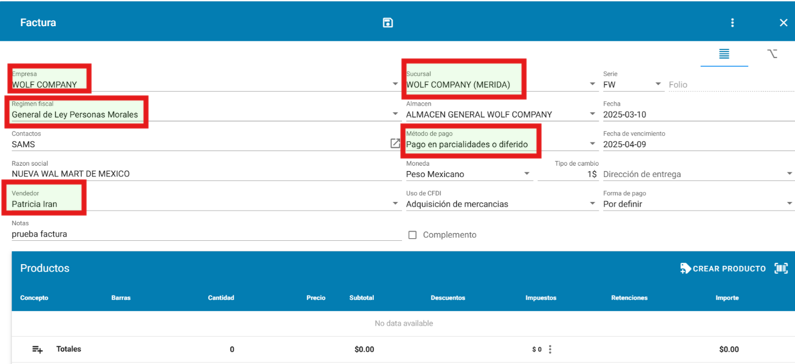This screenshot has height=364, width=795.
Task: Click the Retenciones column header
Action: tap(629, 298)
